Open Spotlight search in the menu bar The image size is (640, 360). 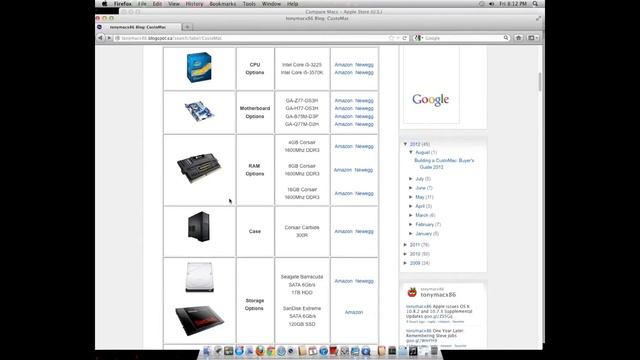tap(535, 4)
